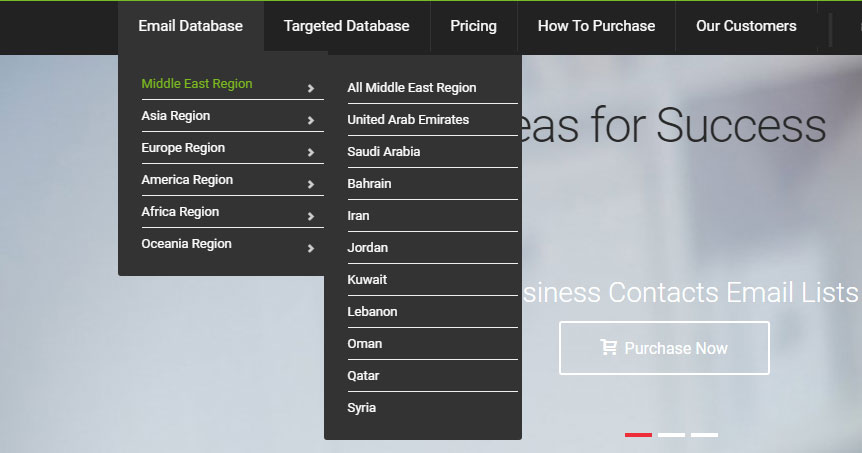Expand the Middle East Region arrow
Screen dimensions: 862x453
[311, 88]
